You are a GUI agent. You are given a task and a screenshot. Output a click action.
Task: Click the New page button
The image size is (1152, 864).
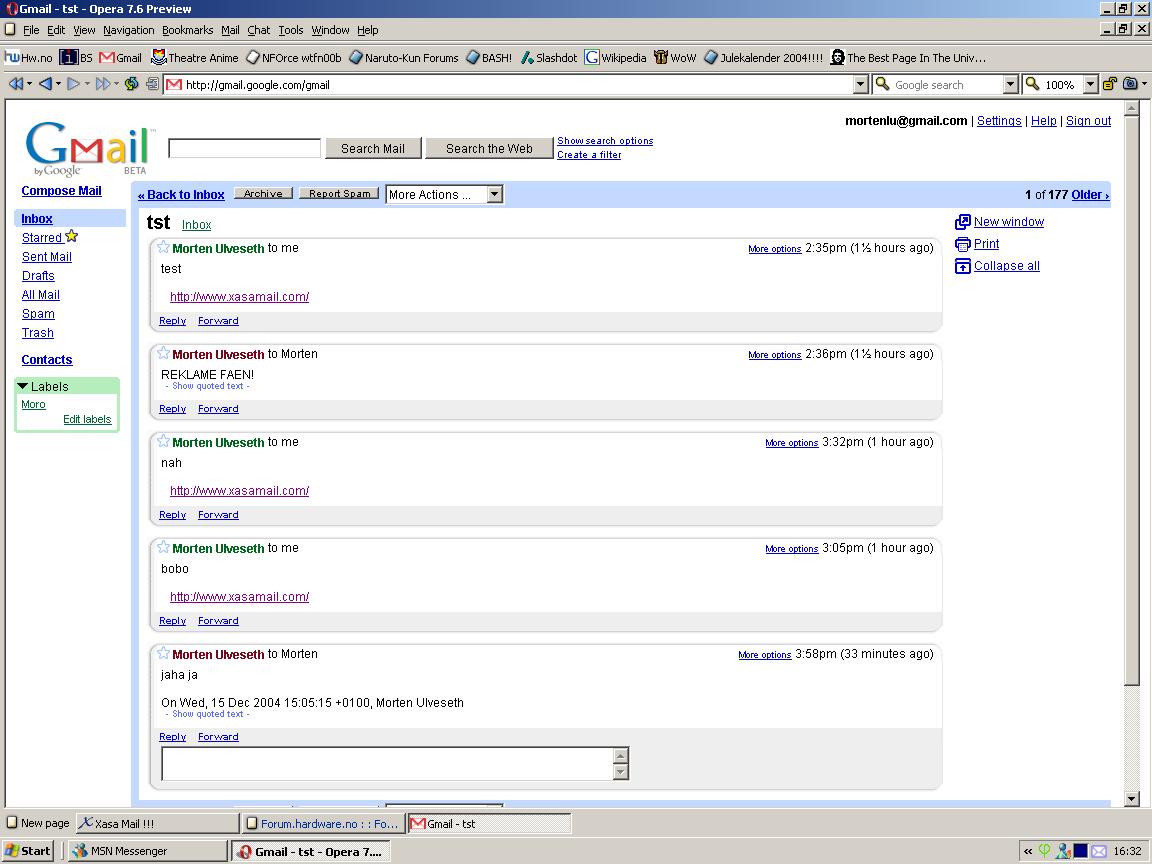click(x=37, y=823)
